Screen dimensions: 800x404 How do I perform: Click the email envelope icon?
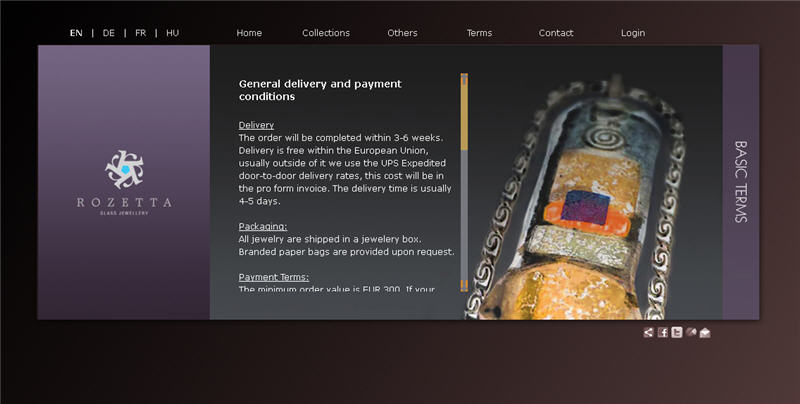pos(705,333)
